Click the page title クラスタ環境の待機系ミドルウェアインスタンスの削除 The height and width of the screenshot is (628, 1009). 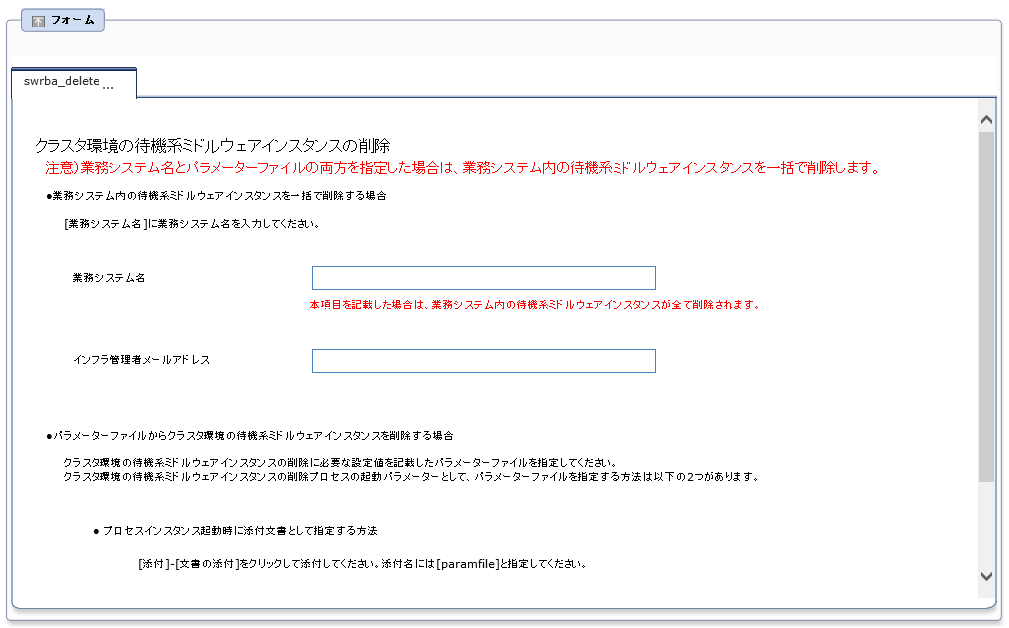pos(212,145)
